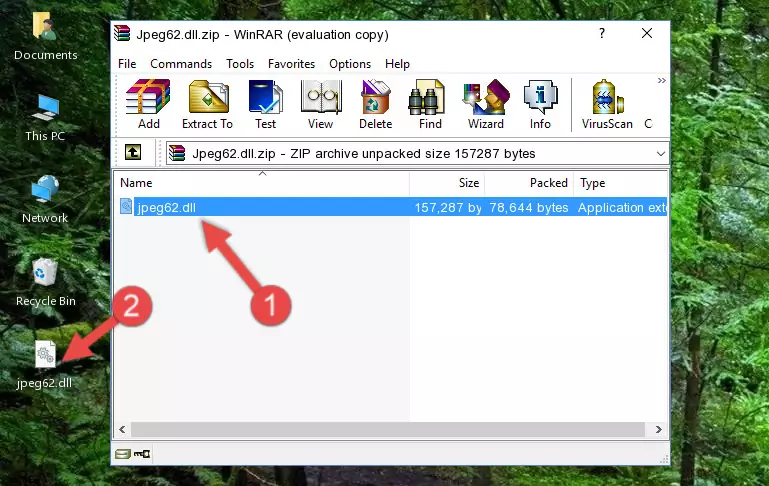Screen dimensions: 769x486
Task: Sort by the Name column header
Action: click(x=262, y=183)
